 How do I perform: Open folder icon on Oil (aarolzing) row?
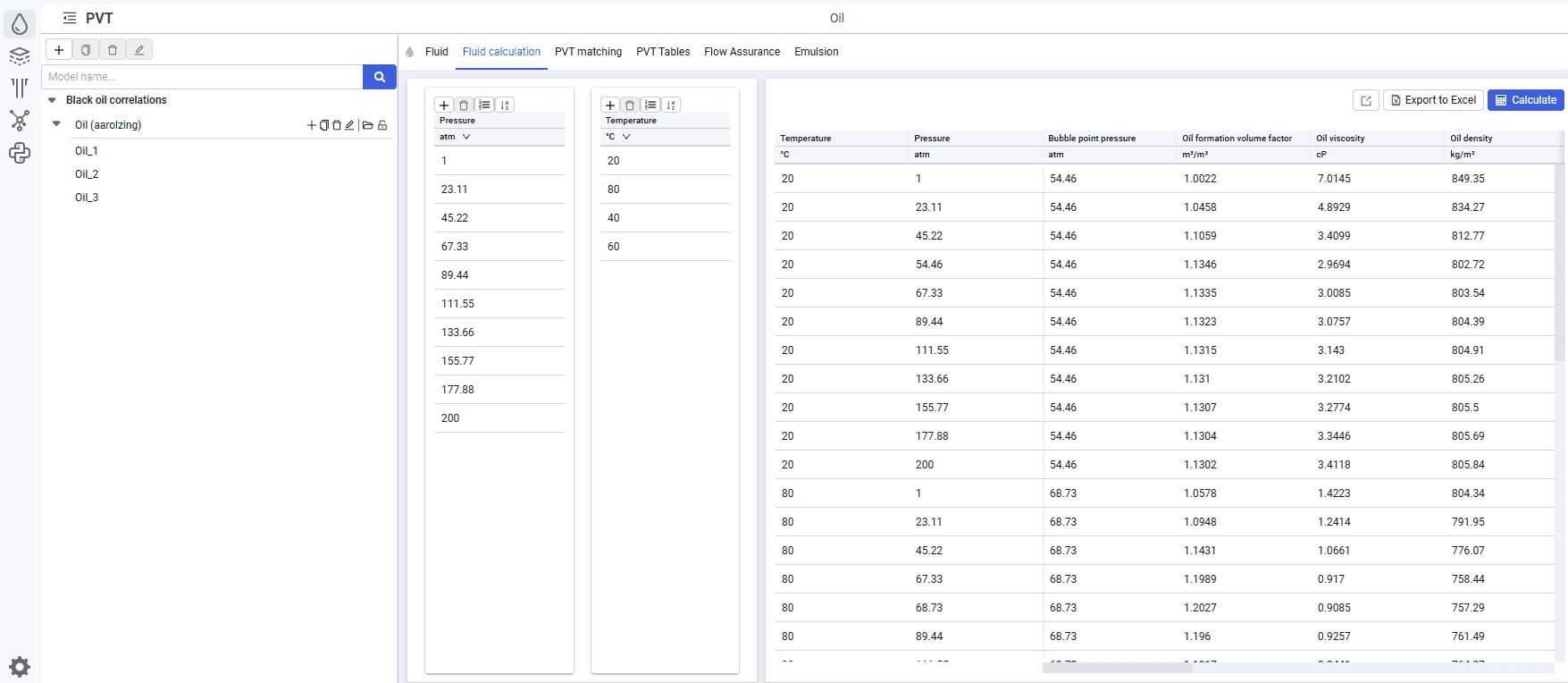[368, 125]
